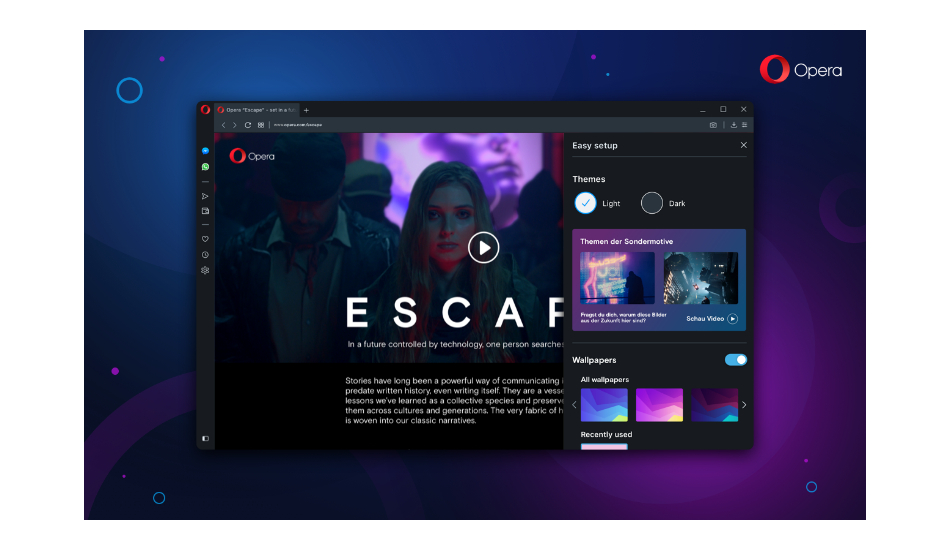This screenshot has height=550, width=950.
Task: Click the Recently used label
Action: coord(606,434)
